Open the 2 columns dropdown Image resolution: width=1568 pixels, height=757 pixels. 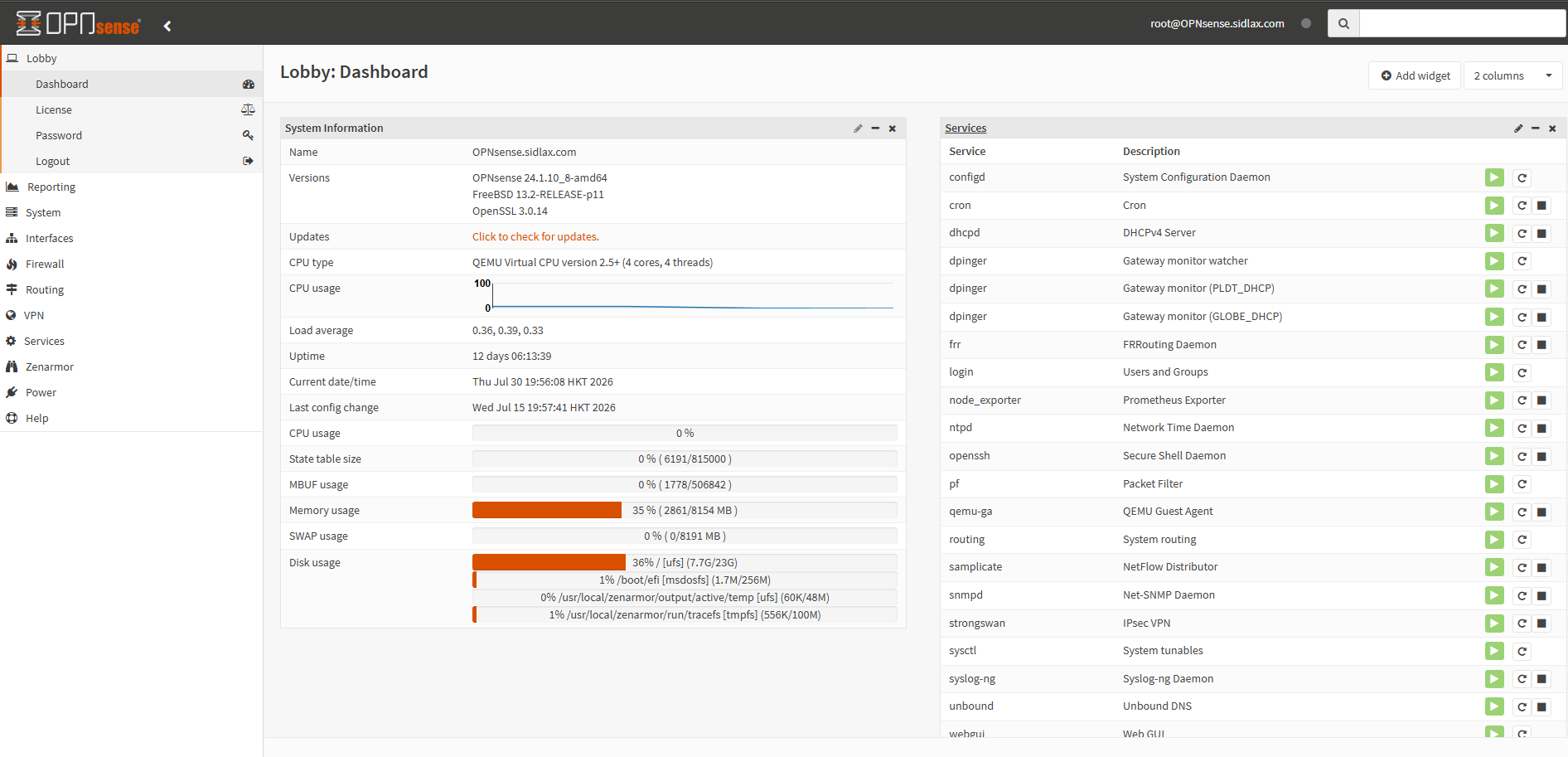click(1512, 75)
